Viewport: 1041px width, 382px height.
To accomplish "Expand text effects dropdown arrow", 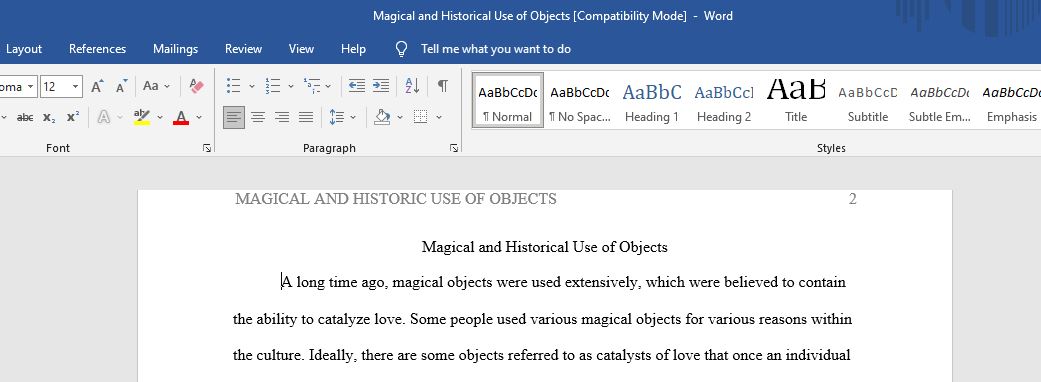I will tap(120, 118).
